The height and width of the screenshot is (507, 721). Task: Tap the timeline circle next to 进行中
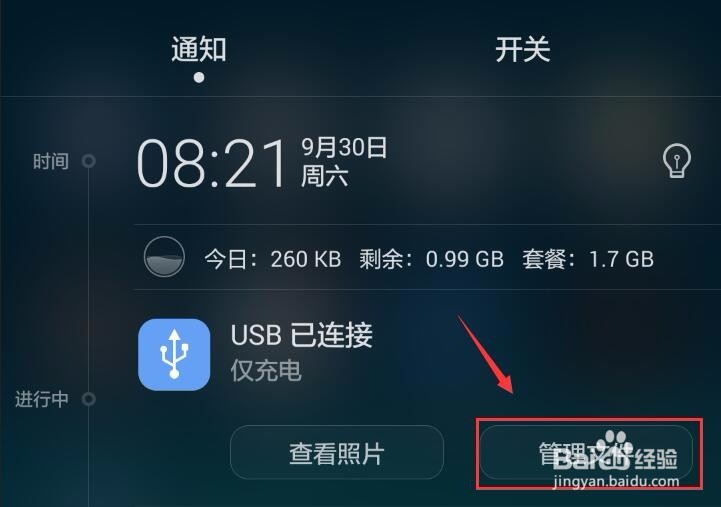pos(88,399)
